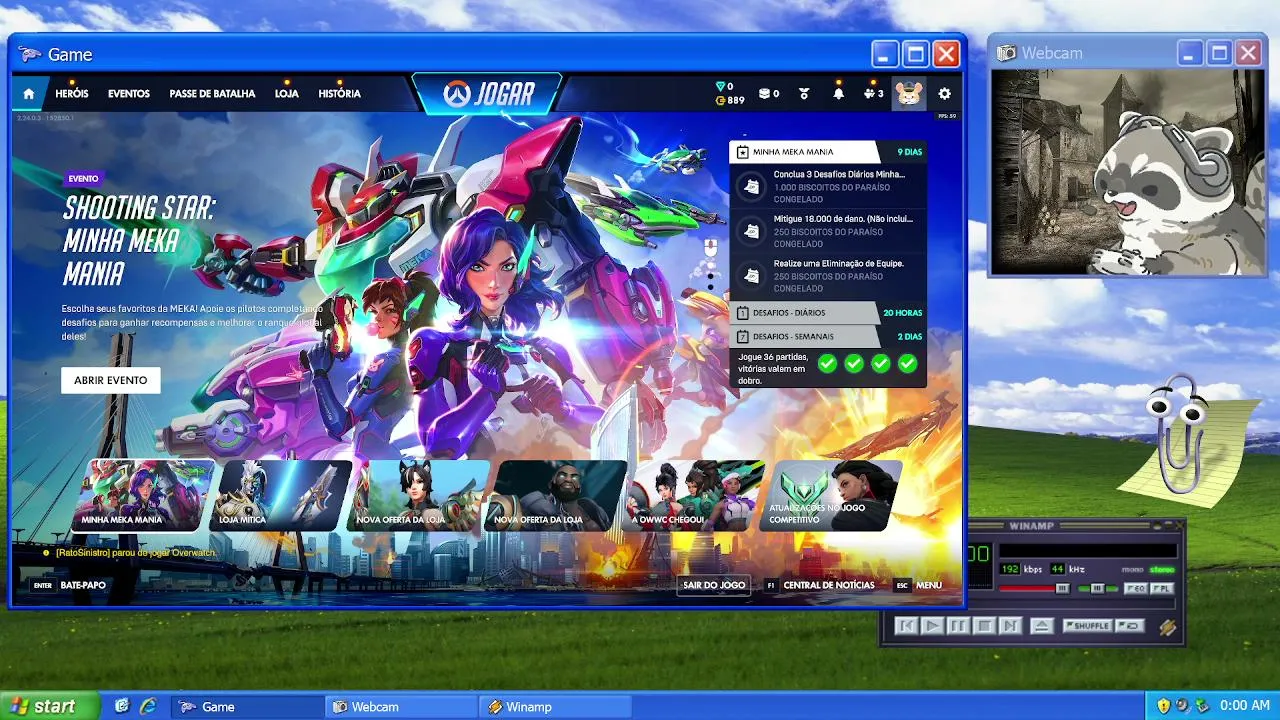Toggle repeat mode in Winamp
Screen dimensions: 1280x720
[1129, 626]
